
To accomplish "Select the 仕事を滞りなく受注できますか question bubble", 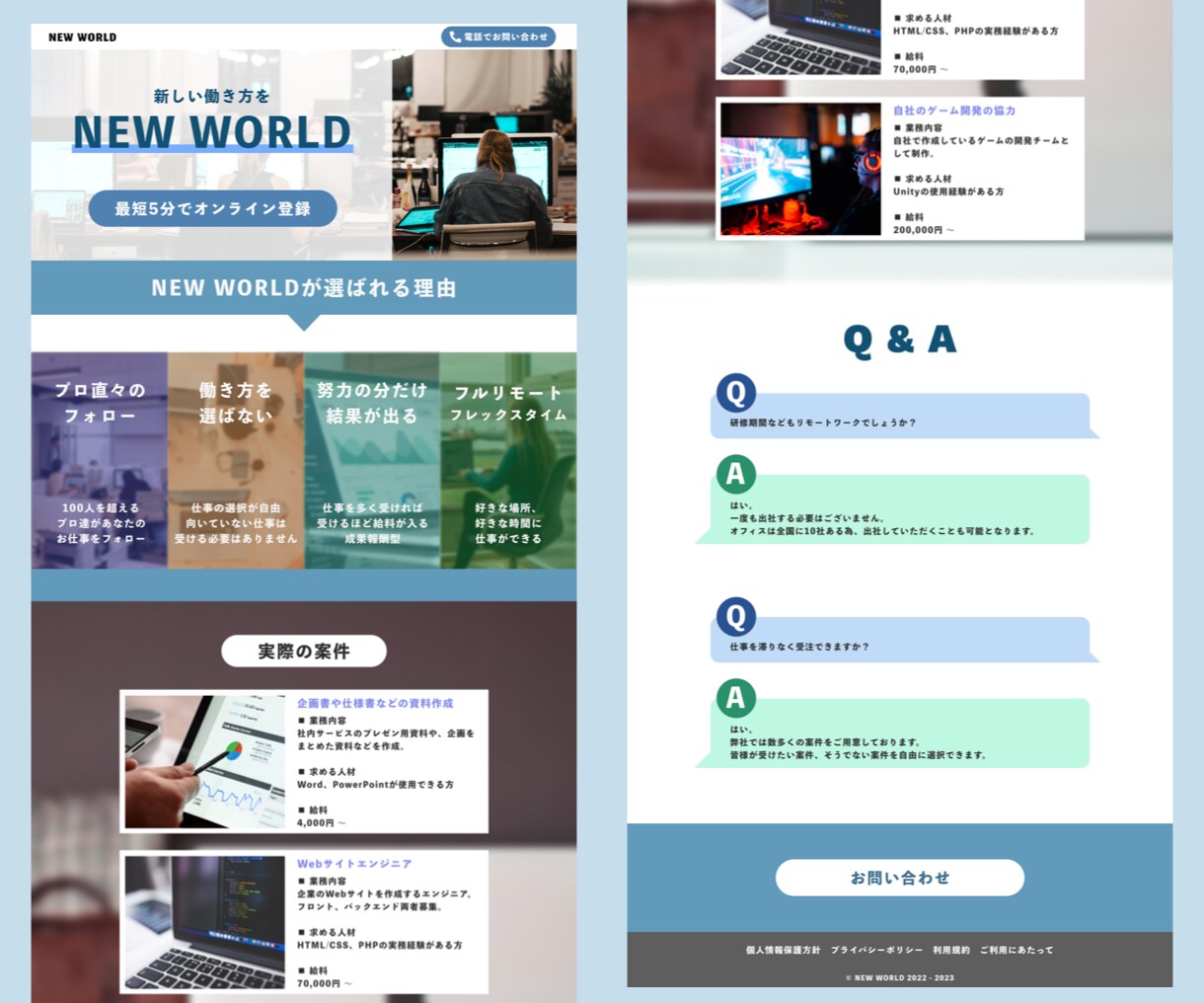I will point(903,640).
